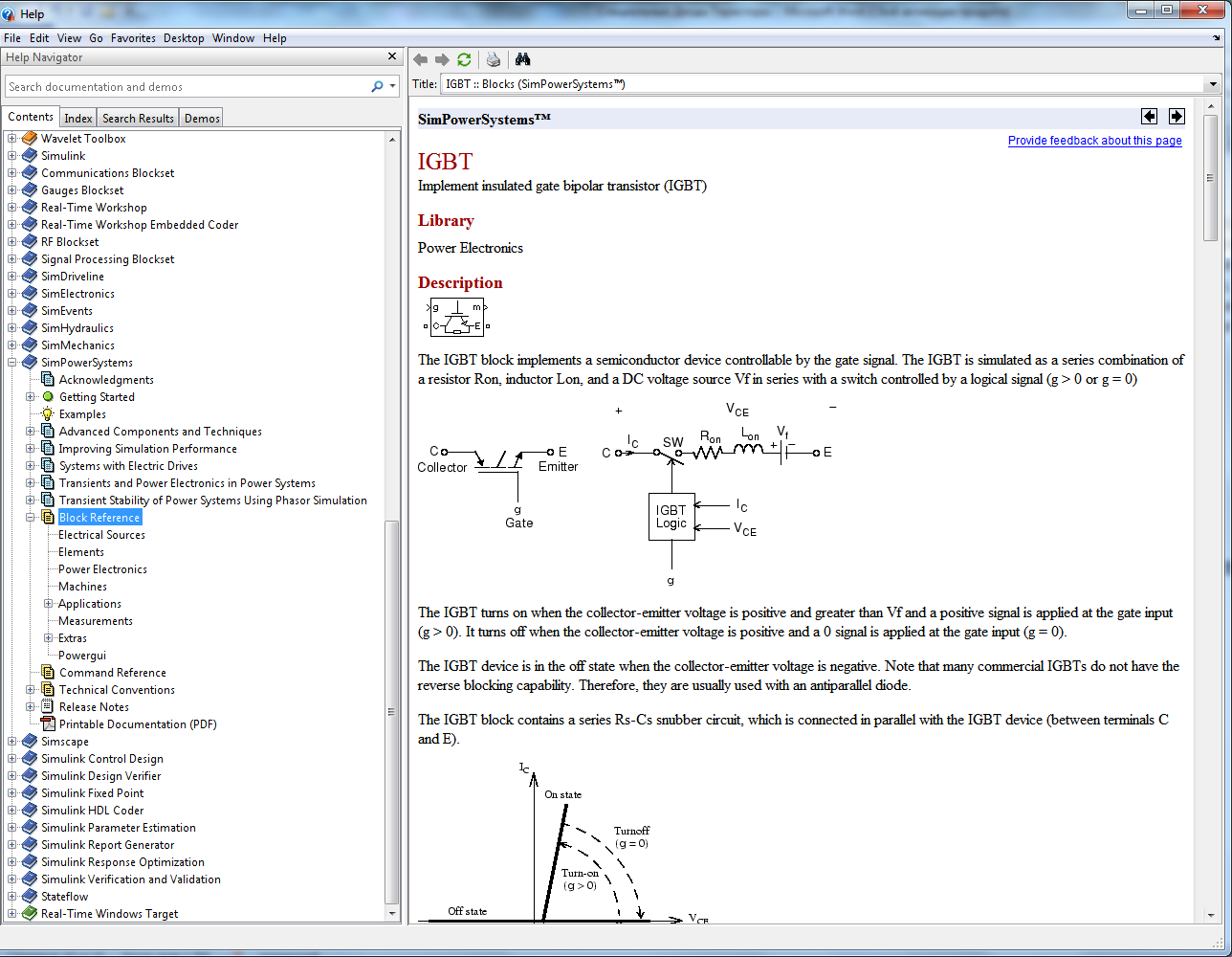The height and width of the screenshot is (957, 1232).
Task: Expand the Extras tree node
Action: (49, 638)
